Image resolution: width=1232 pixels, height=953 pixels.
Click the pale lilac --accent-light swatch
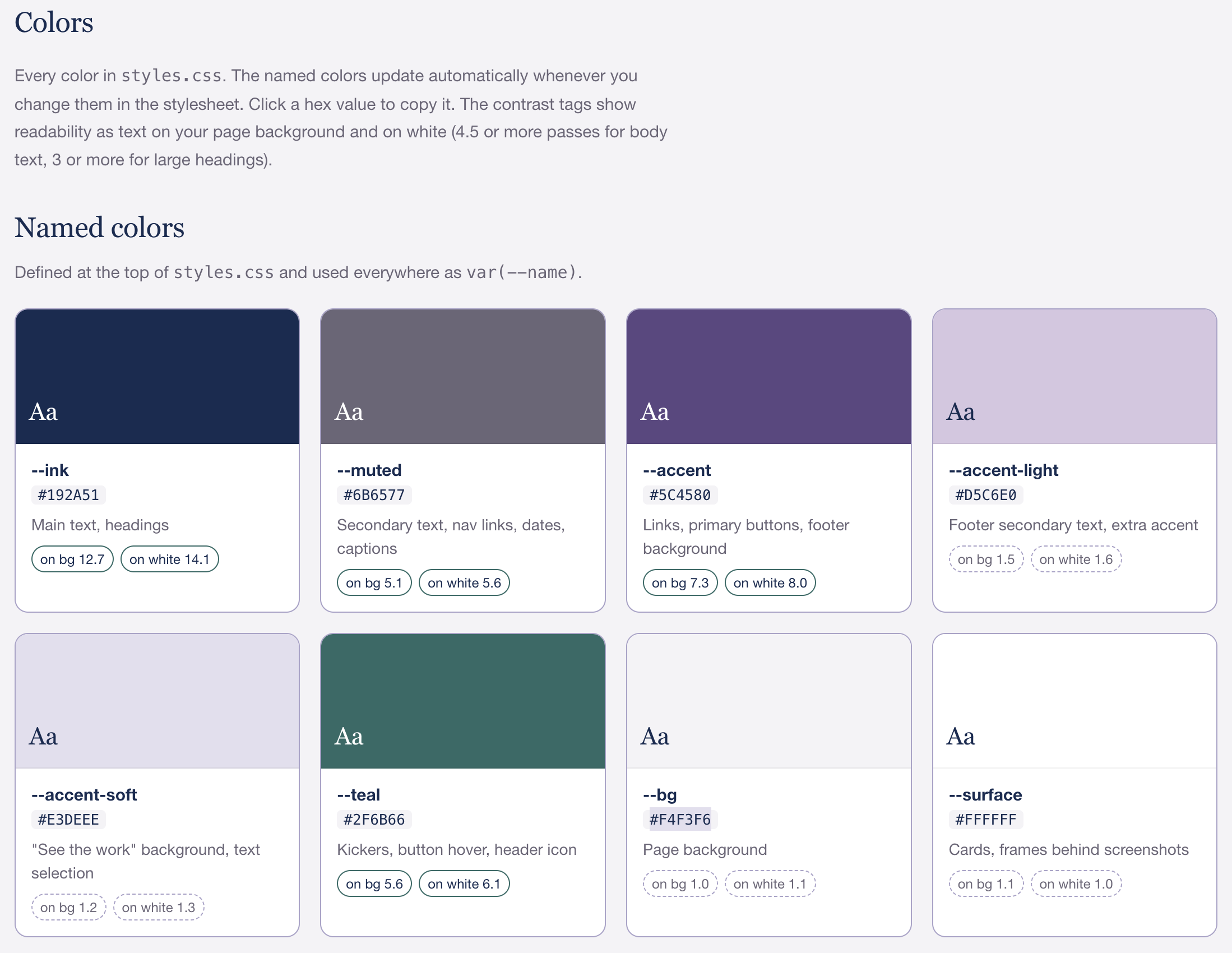tap(1074, 376)
